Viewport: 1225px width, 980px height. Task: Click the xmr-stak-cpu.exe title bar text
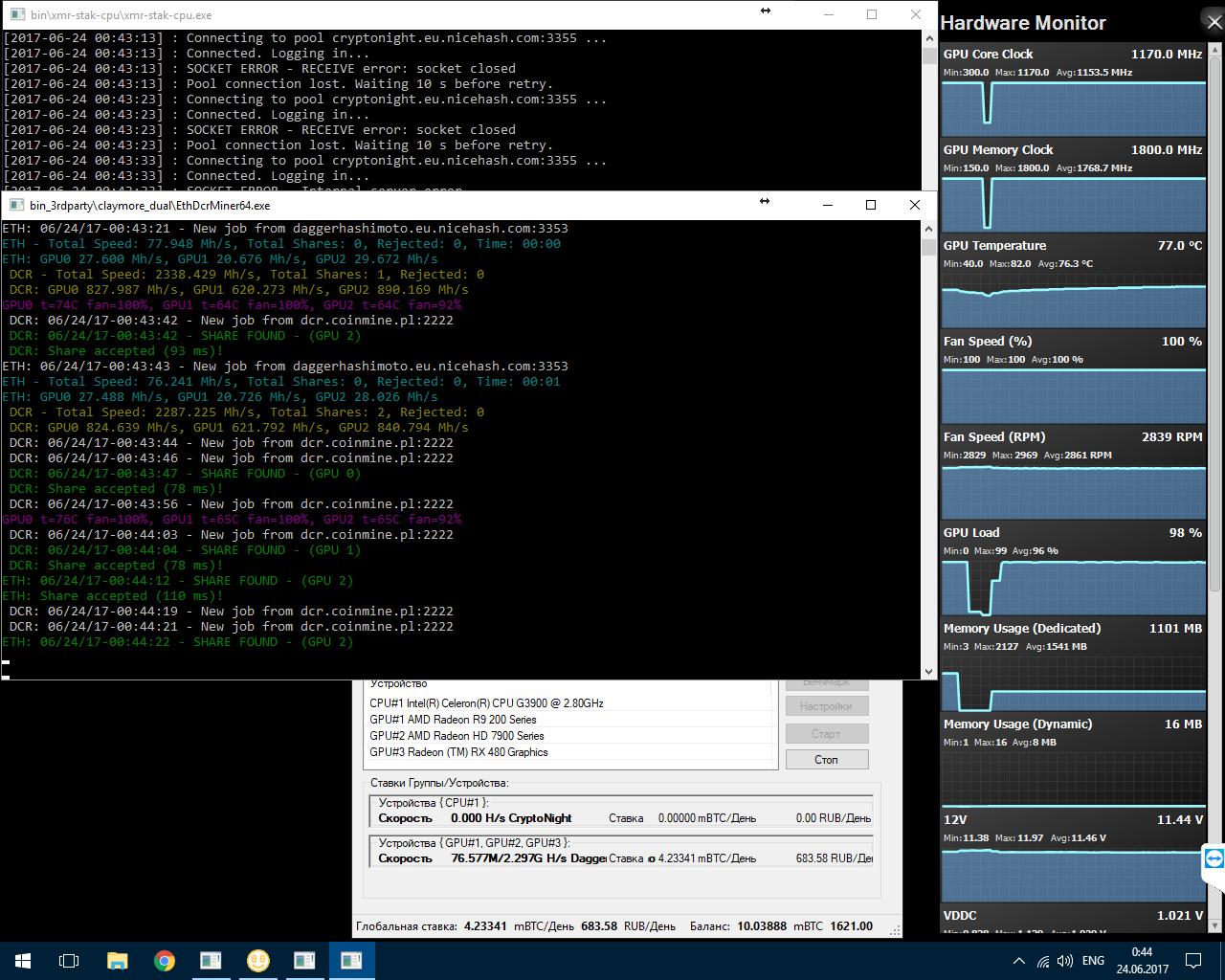[122, 15]
